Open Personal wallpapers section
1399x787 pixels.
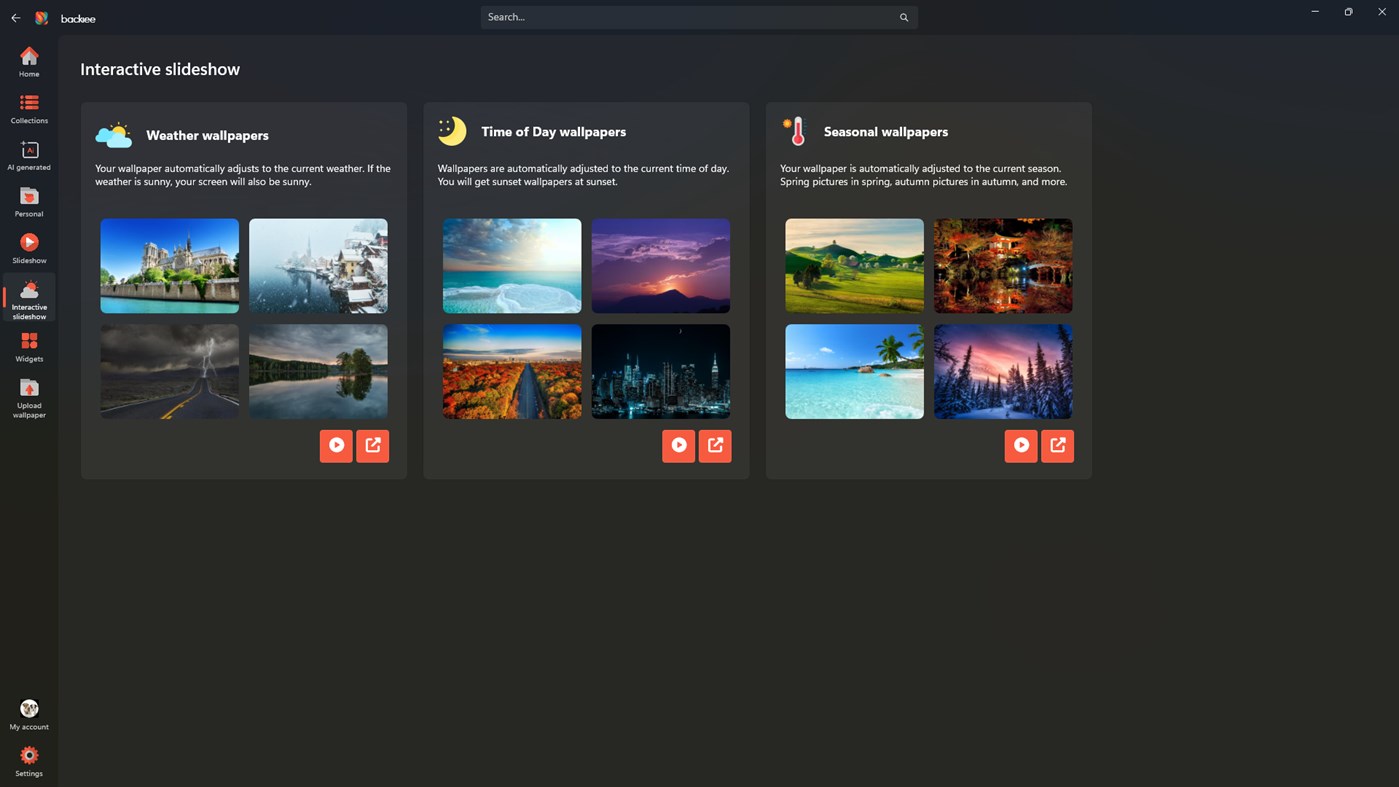(x=29, y=202)
